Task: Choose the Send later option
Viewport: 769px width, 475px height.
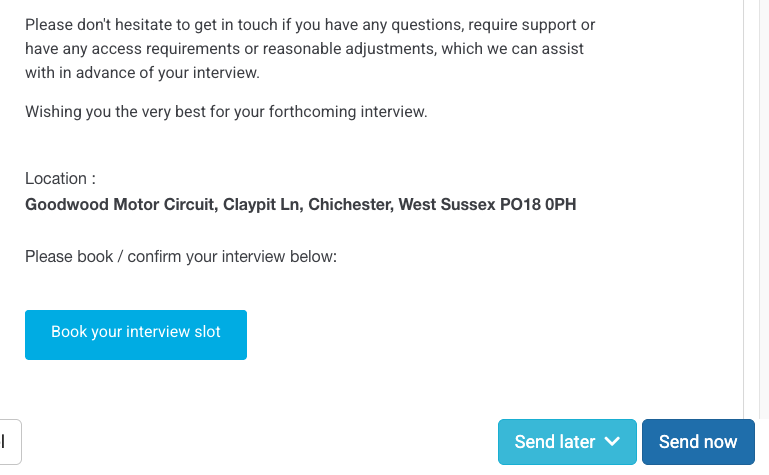Action: (555, 442)
